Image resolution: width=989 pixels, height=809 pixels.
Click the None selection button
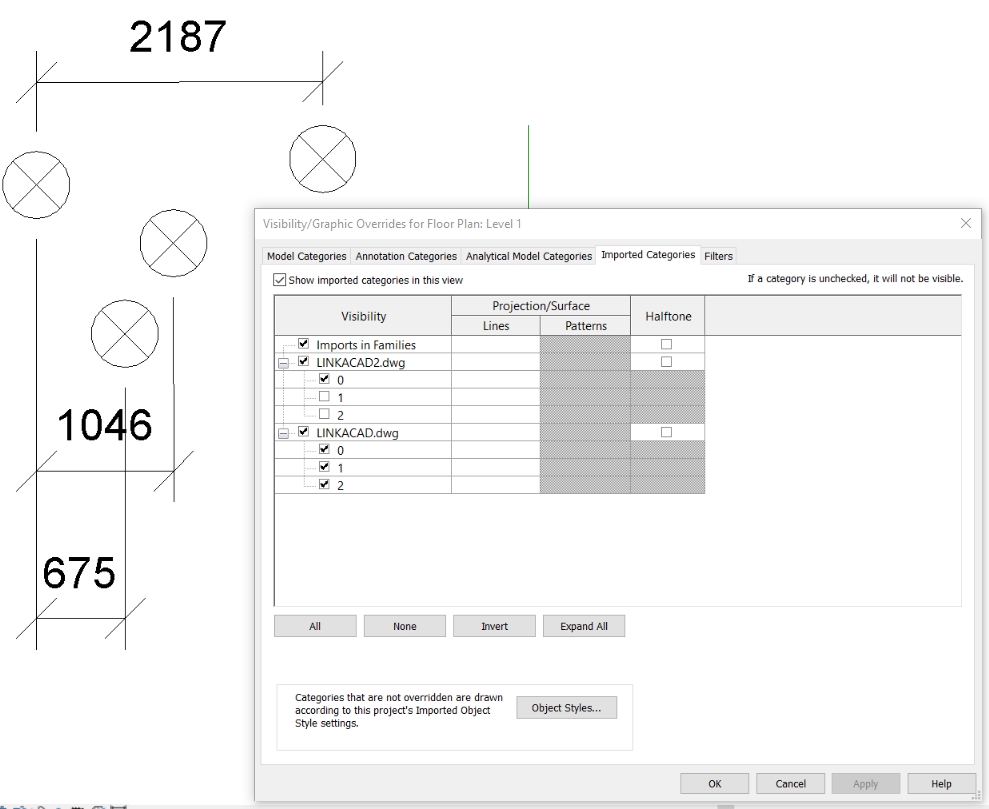click(x=404, y=626)
